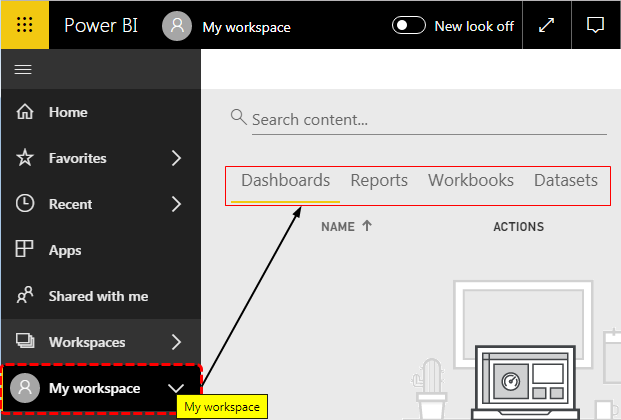Switch to the Workbooks tab

(471, 181)
